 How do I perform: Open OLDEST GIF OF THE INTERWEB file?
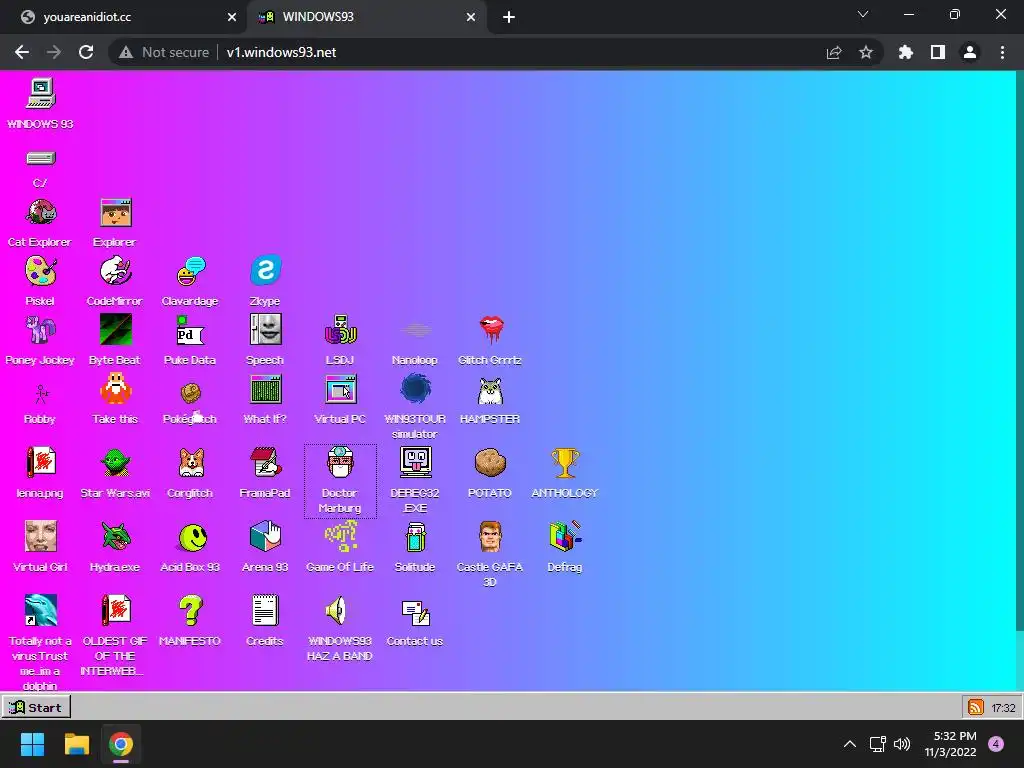(x=116, y=611)
